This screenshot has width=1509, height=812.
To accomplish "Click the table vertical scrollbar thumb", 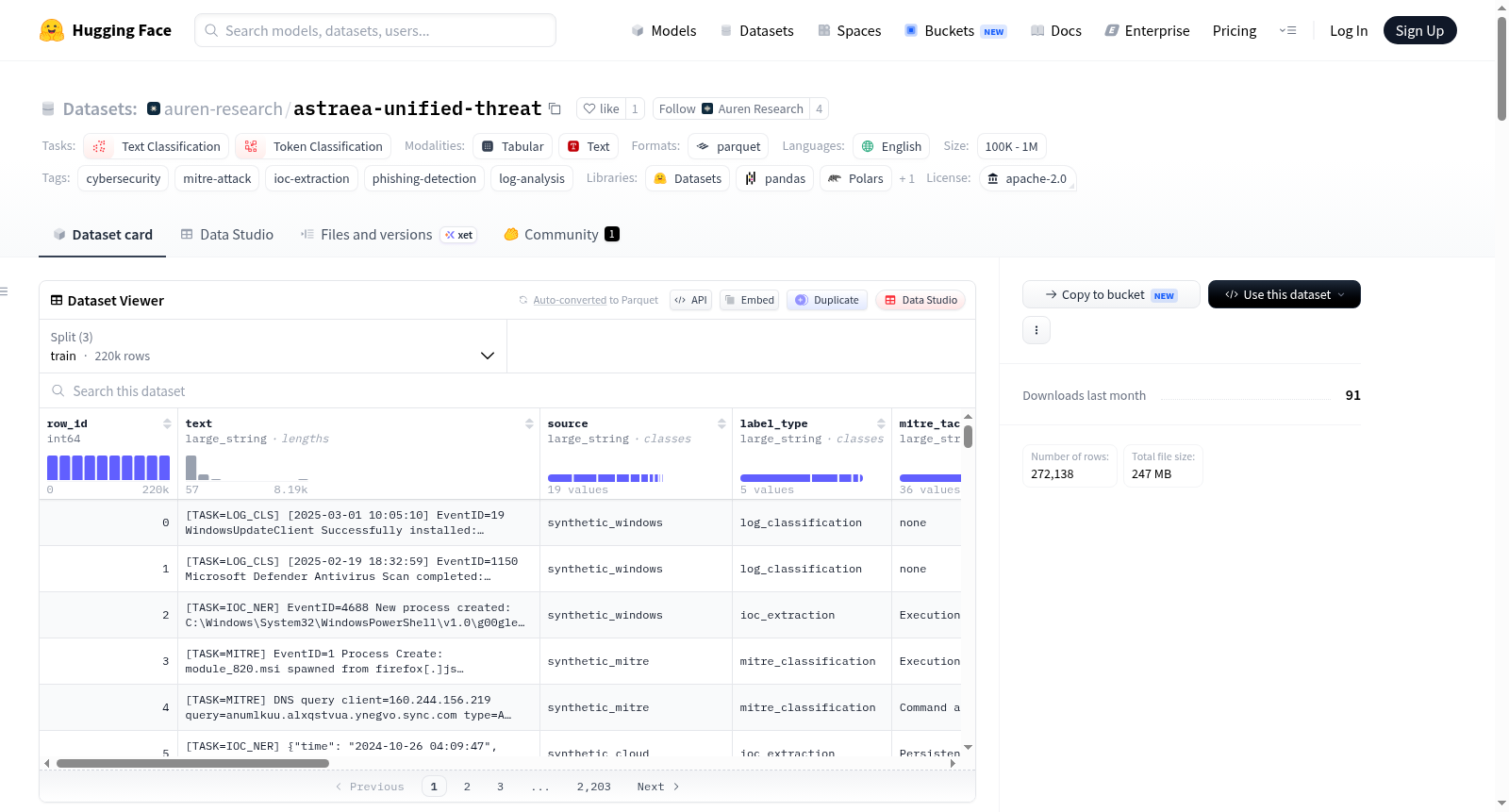I will [x=968, y=436].
